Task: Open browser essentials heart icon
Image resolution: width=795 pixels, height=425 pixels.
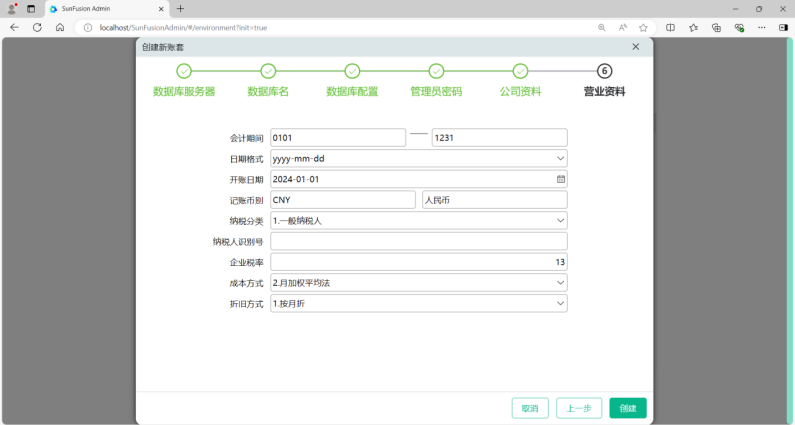Action: click(739, 28)
